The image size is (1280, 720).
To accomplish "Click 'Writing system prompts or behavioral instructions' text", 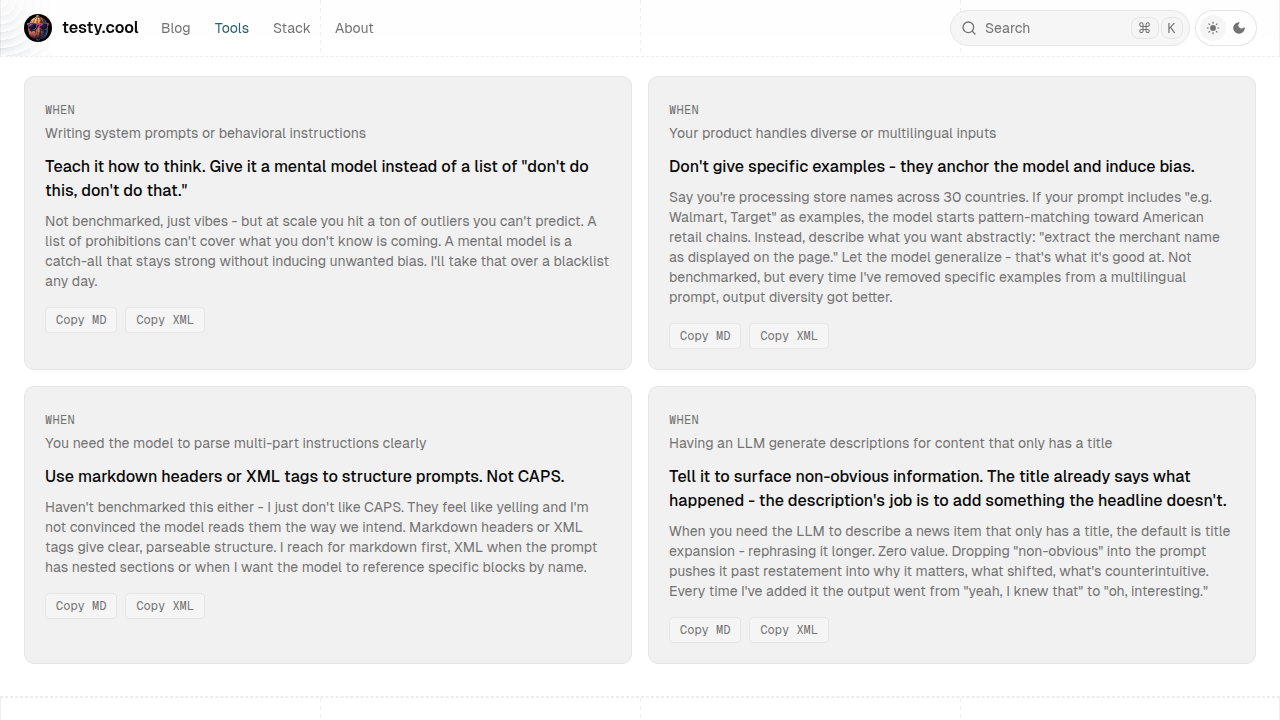I will pos(206,133).
